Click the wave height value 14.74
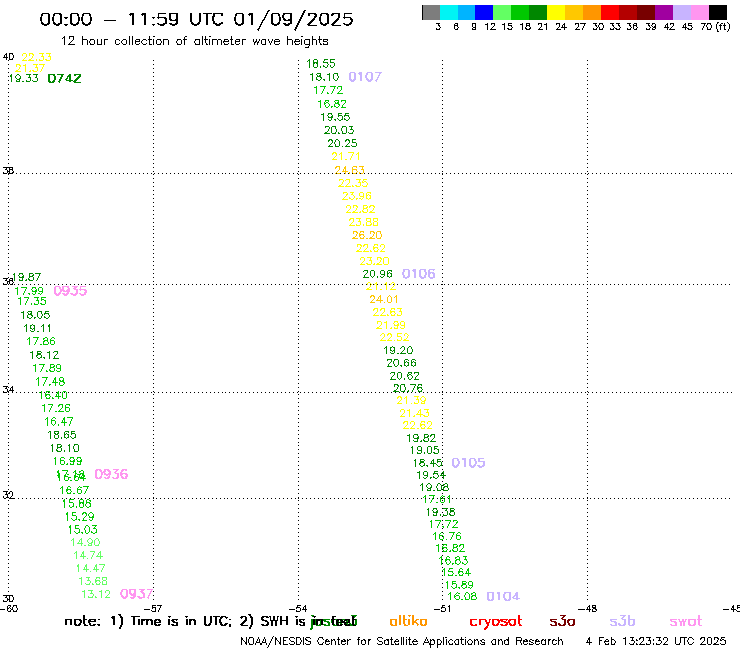 click(88, 556)
